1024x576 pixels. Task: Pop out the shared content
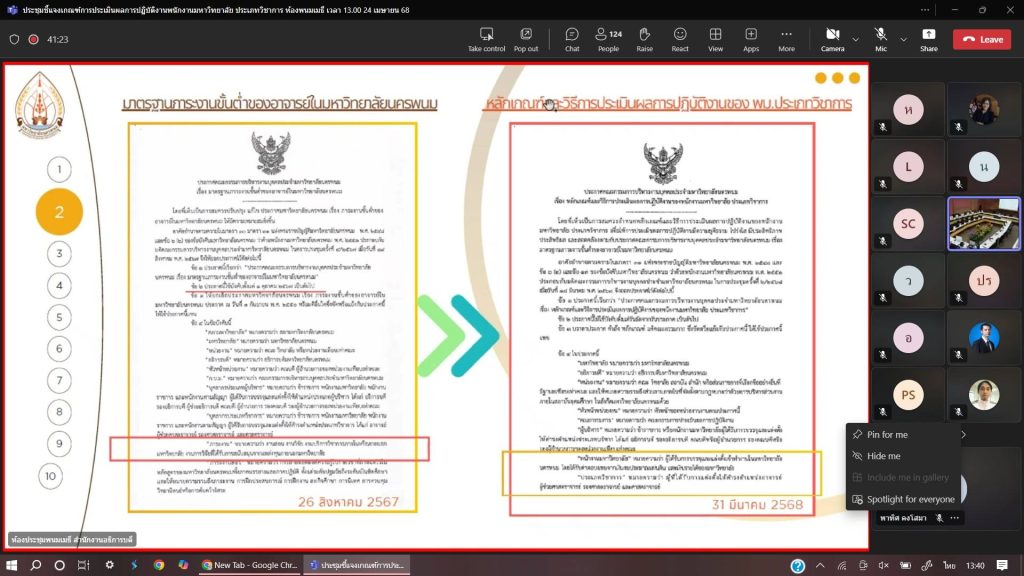coord(526,39)
